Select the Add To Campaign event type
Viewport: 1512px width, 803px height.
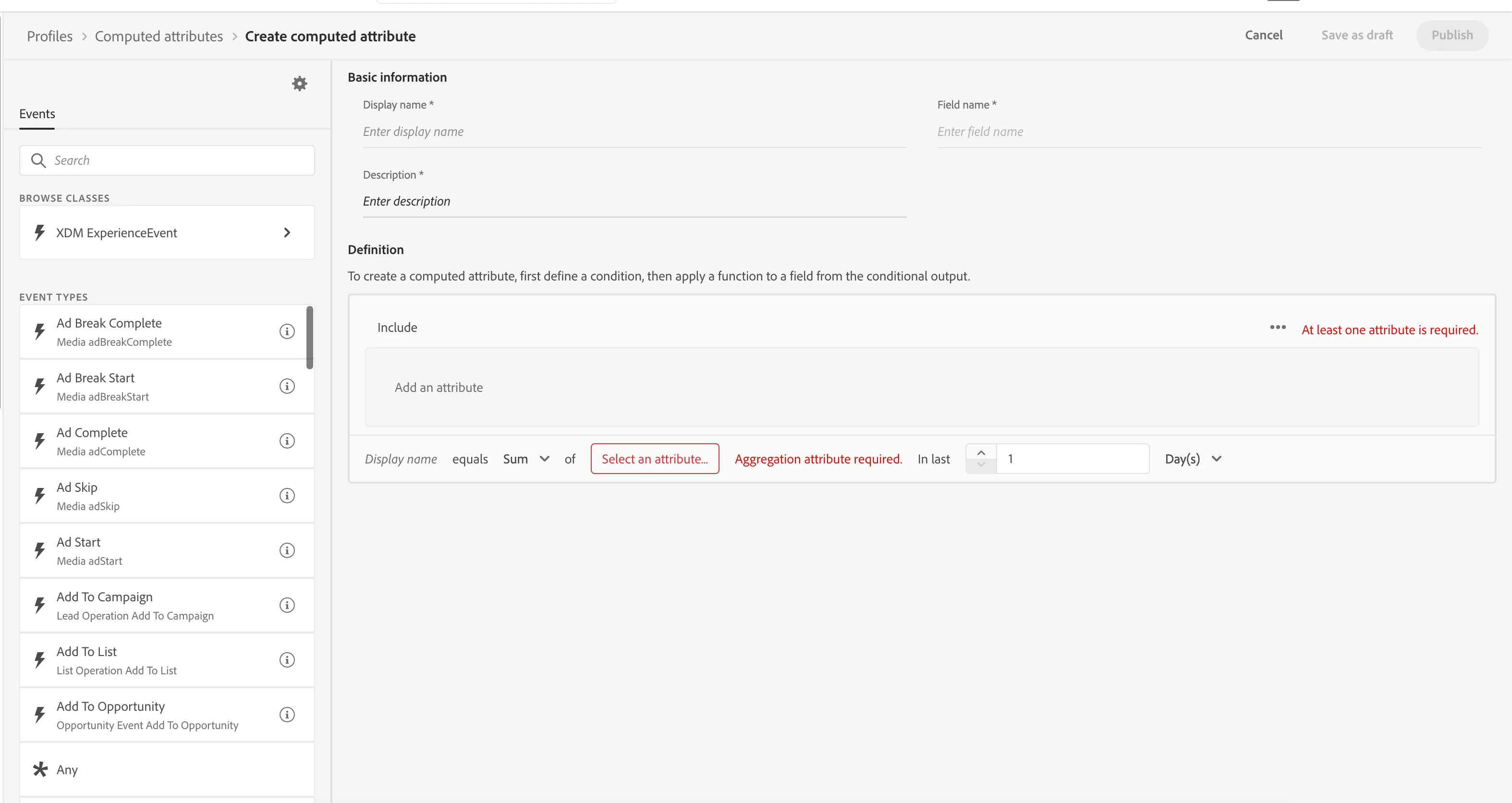167,605
